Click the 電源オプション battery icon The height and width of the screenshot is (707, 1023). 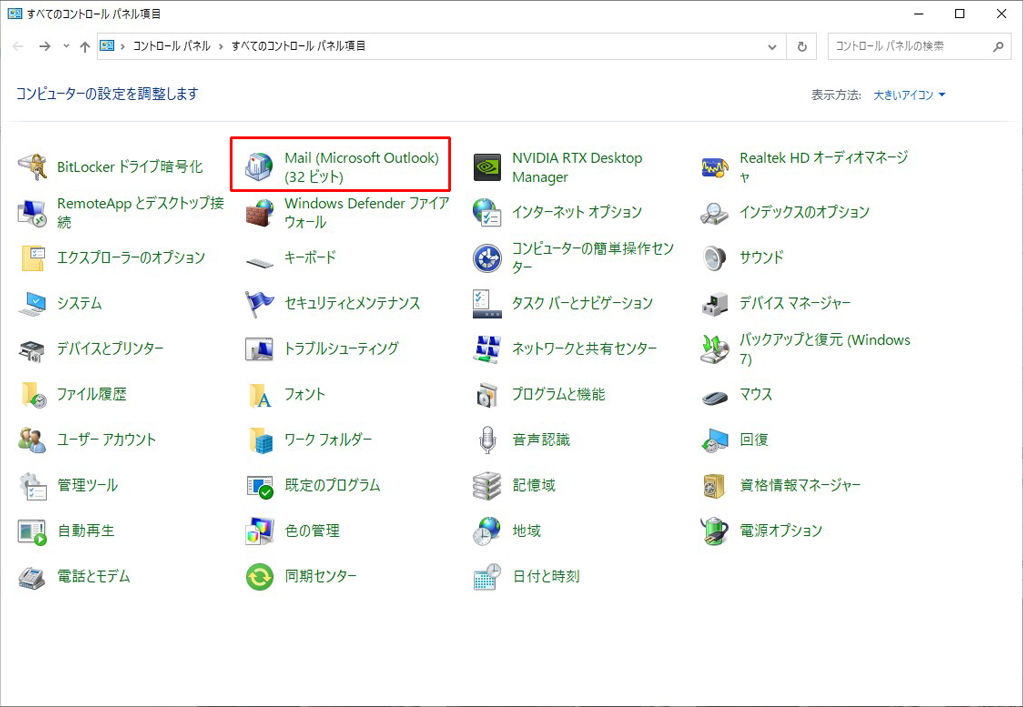pyautogui.click(x=714, y=532)
